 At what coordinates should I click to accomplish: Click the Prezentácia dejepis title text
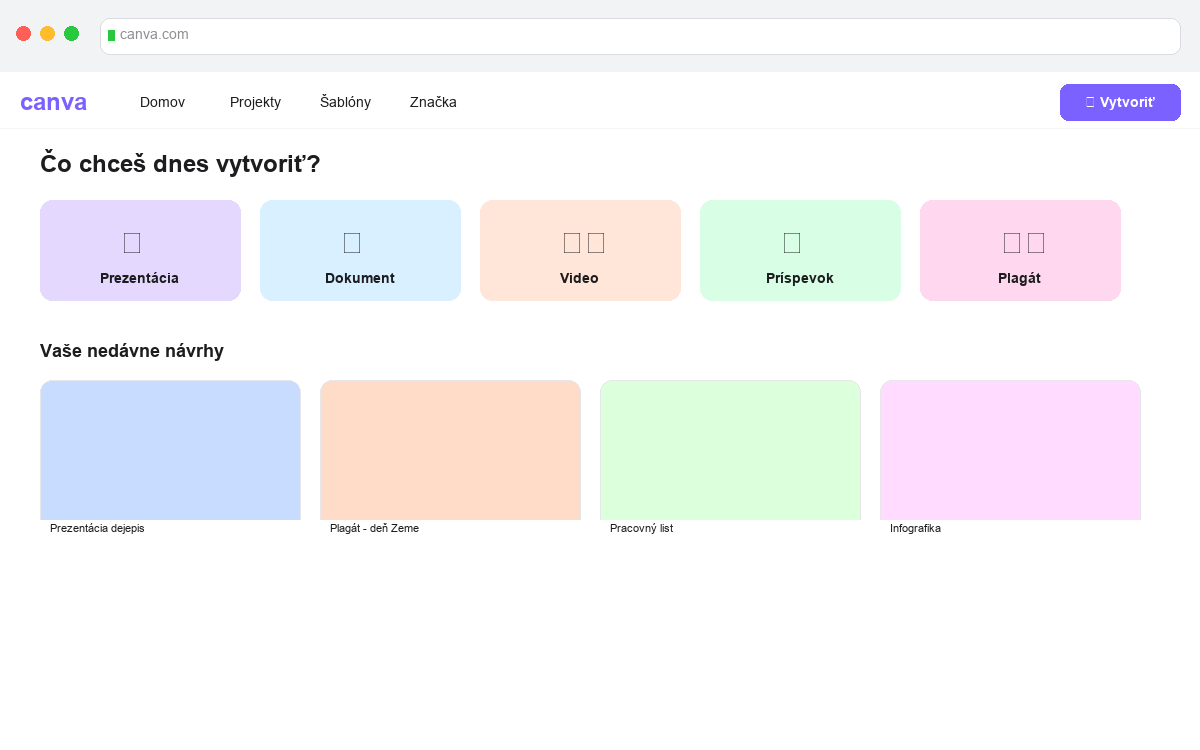(x=97, y=528)
